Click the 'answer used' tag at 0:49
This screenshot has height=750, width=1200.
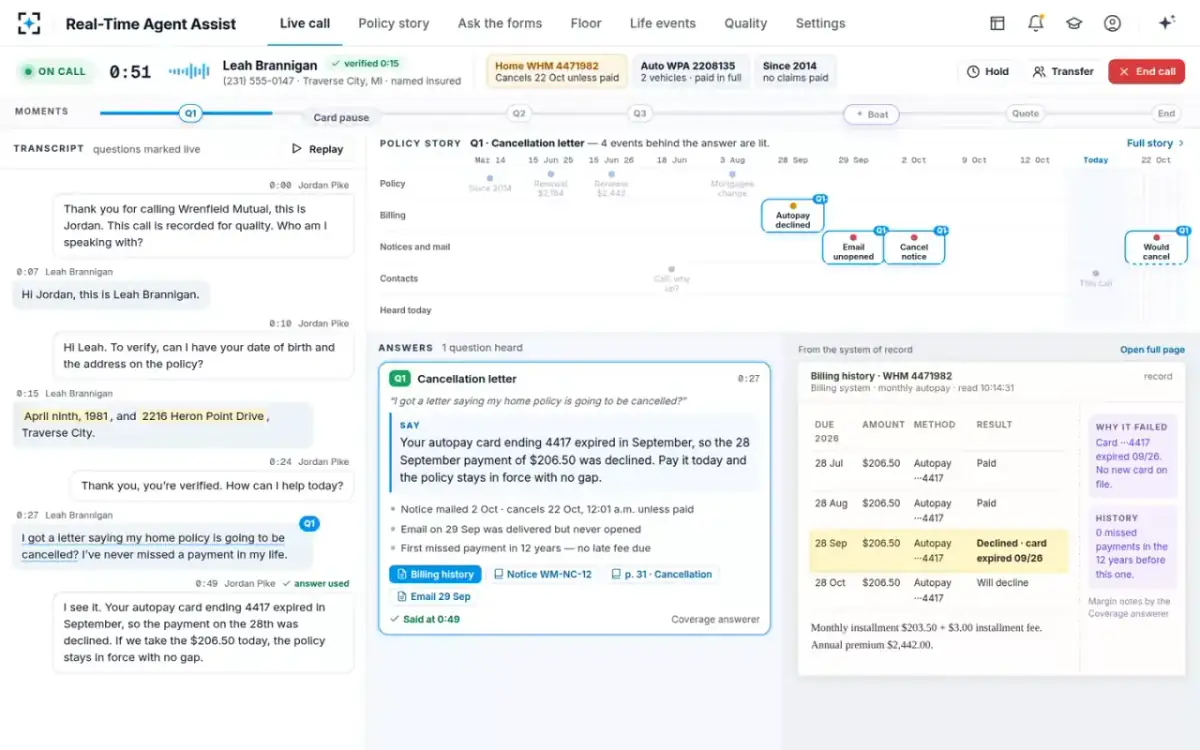pyautogui.click(x=315, y=583)
